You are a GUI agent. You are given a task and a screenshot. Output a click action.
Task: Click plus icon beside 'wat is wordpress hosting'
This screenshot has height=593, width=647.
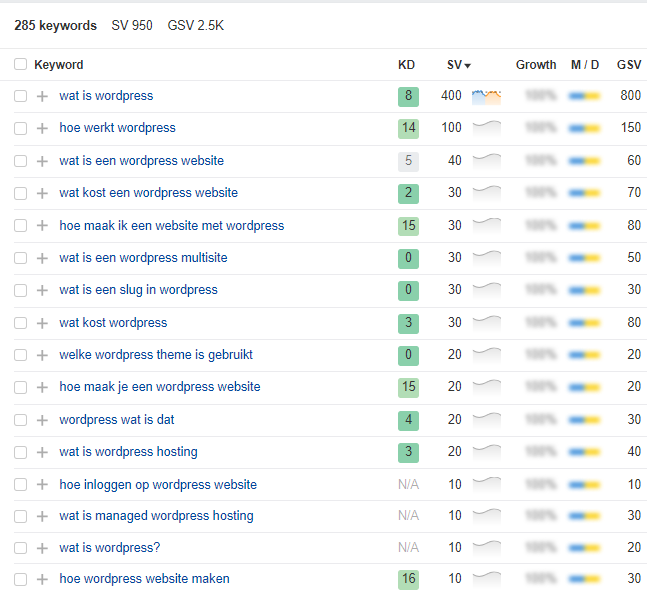pos(42,452)
